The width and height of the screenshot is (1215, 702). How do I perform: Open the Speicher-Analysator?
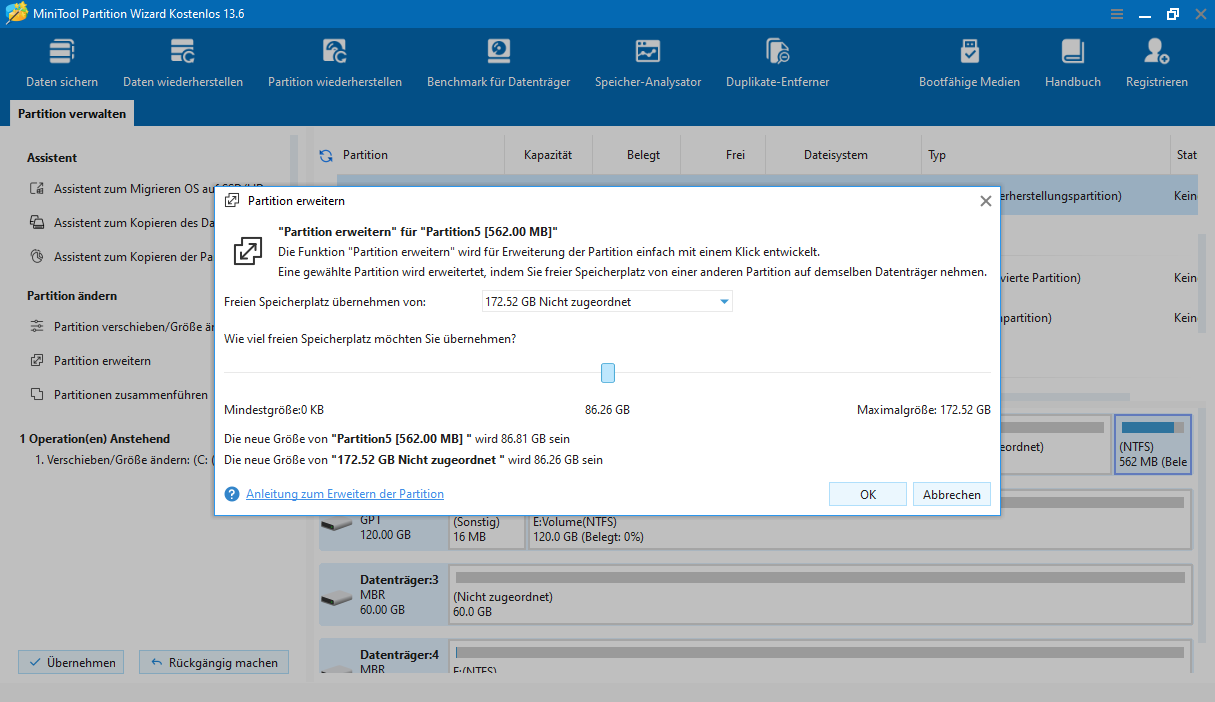pyautogui.click(x=648, y=64)
